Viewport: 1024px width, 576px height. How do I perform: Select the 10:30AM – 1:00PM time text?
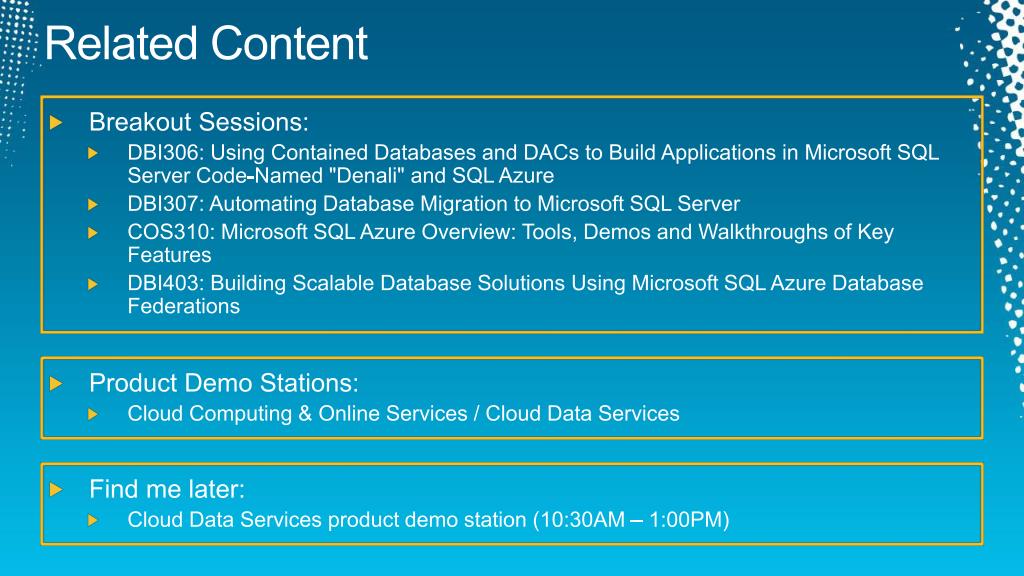[x=631, y=520]
